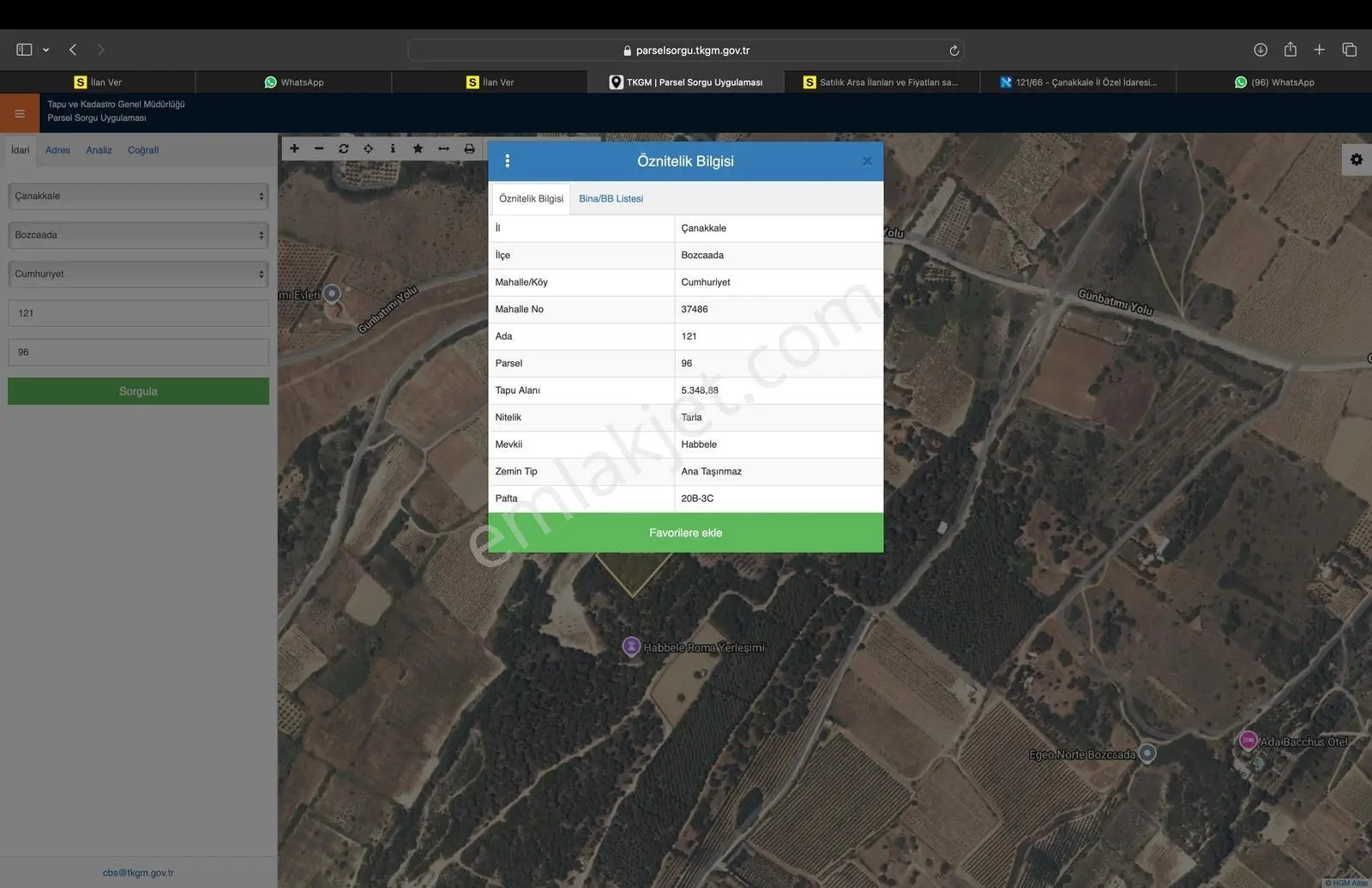Switch to the İdari tab
1372x888 pixels.
point(21,150)
